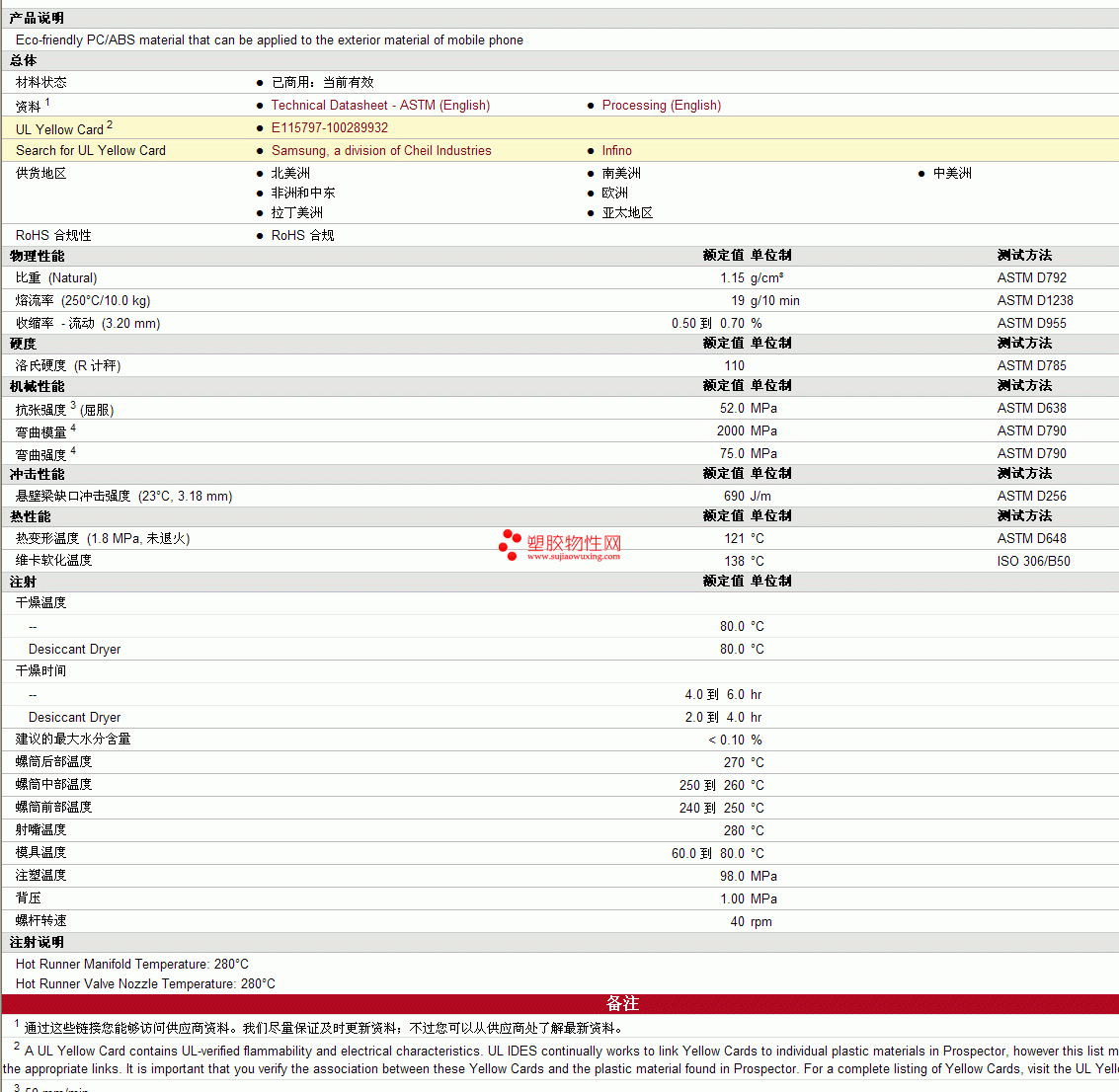The width and height of the screenshot is (1119, 1092).
Task: Select the 690 J/m impact value
Action: tap(748, 497)
